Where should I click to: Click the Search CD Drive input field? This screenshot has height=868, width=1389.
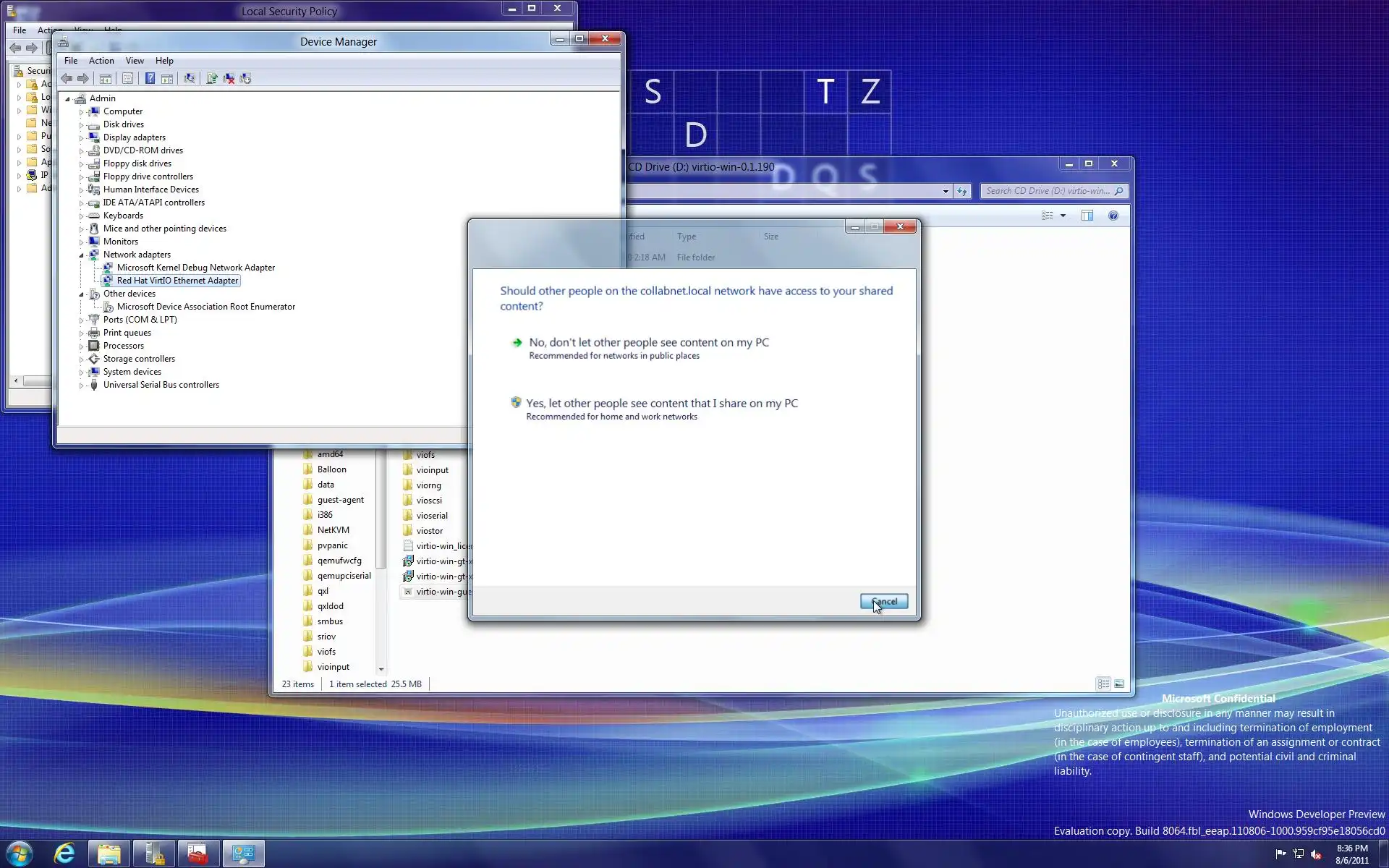1046,191
